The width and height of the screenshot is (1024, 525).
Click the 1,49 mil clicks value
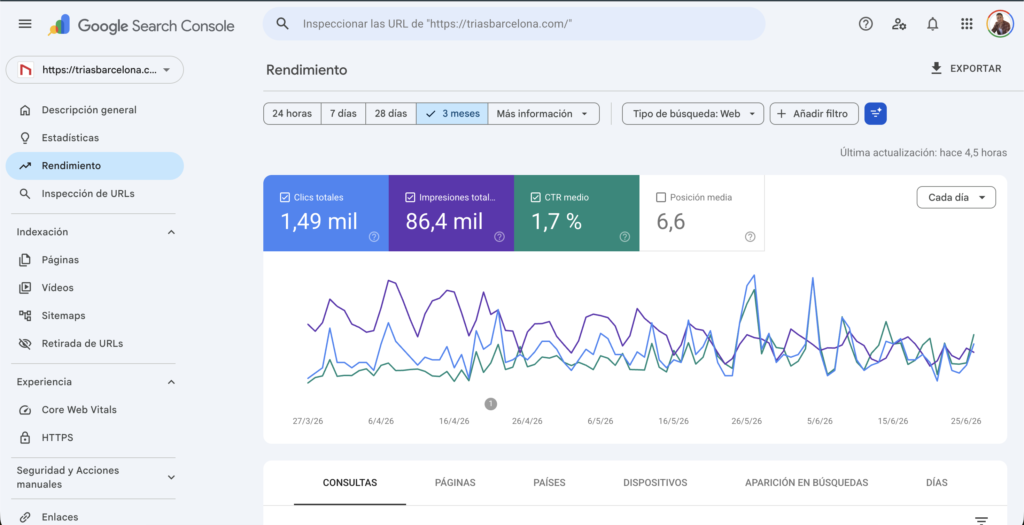coord(319,222)
